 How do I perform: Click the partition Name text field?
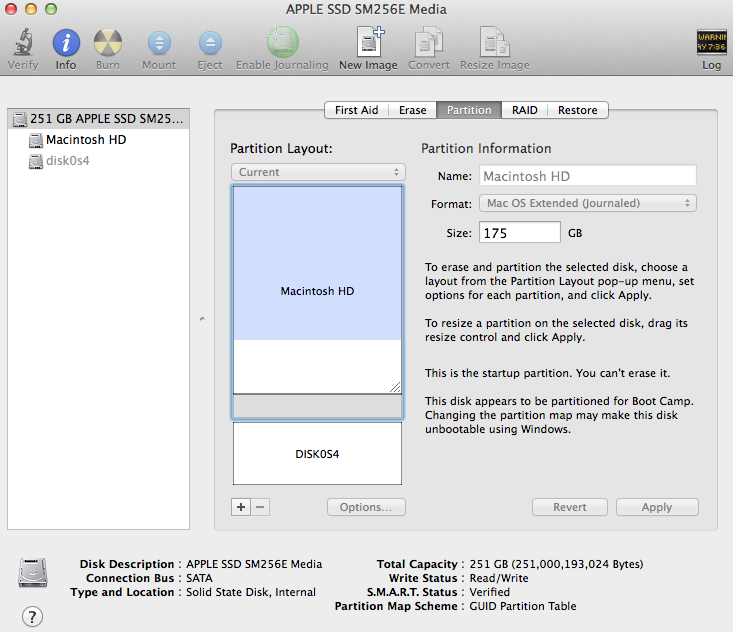[x=588, y=176]
